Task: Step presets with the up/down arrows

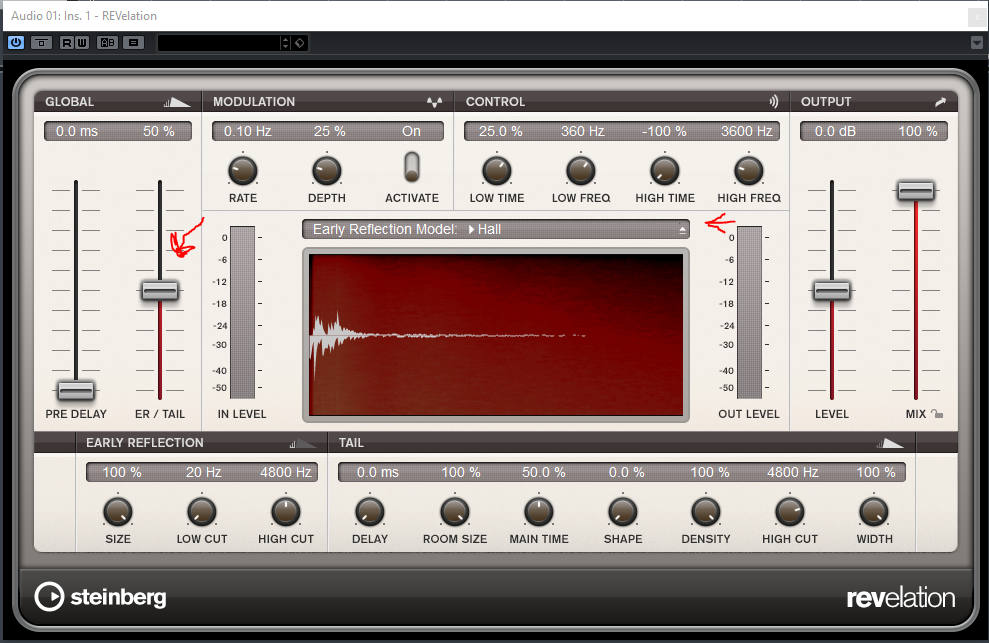Action: click(286, 43)
